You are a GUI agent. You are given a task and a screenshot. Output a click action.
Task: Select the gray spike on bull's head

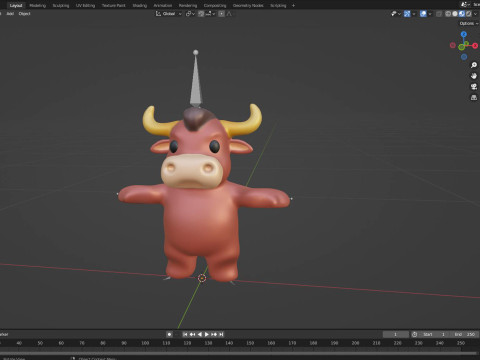point(196,79)
